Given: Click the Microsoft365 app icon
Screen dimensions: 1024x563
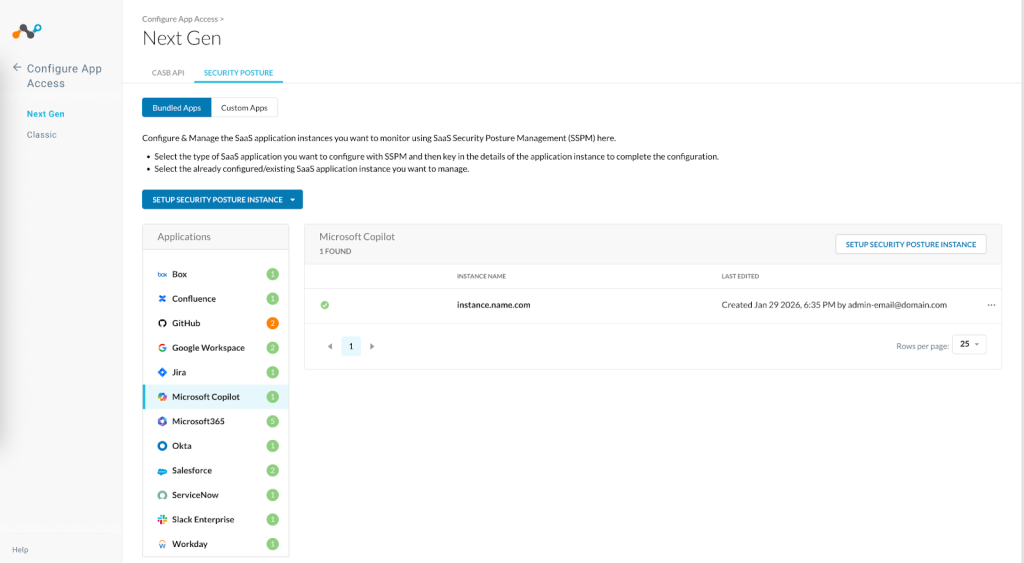Looking at the screenshot, I should [162, 421].
